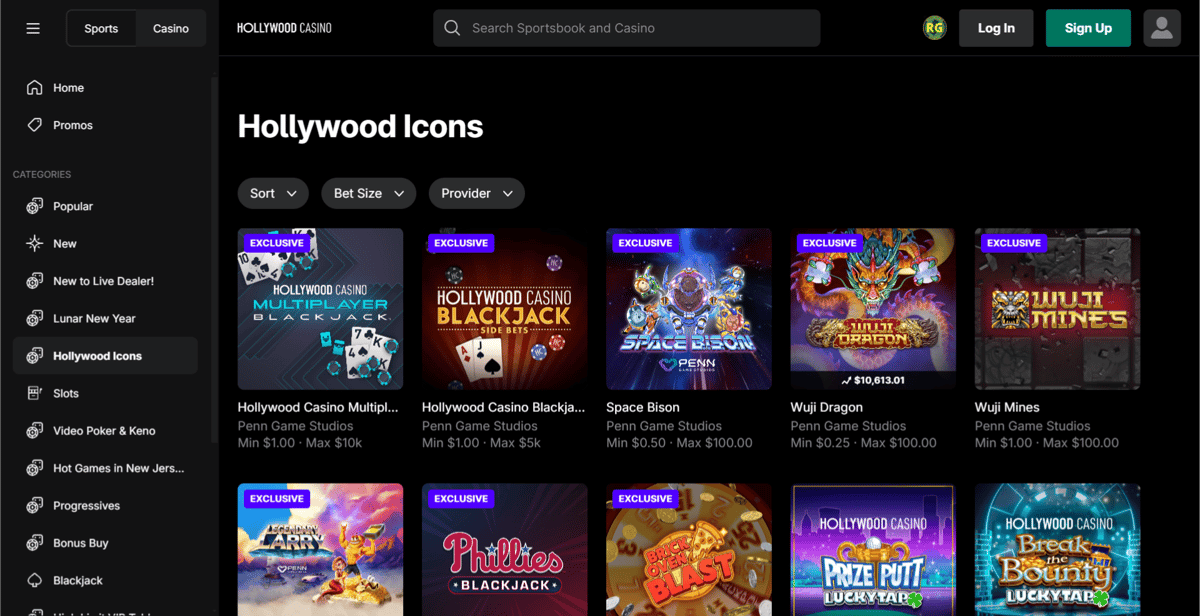Click the search magnifier icon
Viewport: 1200px width, 616px height.
pyautogui.click(x=452, y=28)
